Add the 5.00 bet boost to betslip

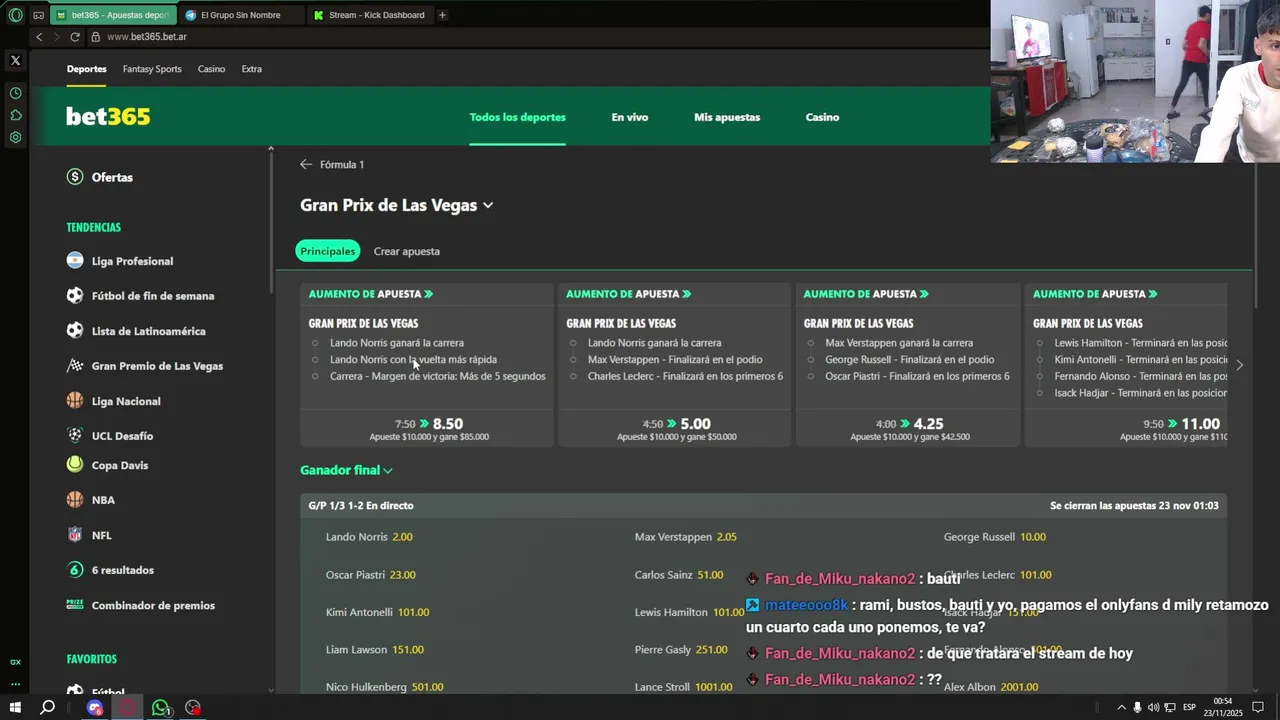coord(676,429)
